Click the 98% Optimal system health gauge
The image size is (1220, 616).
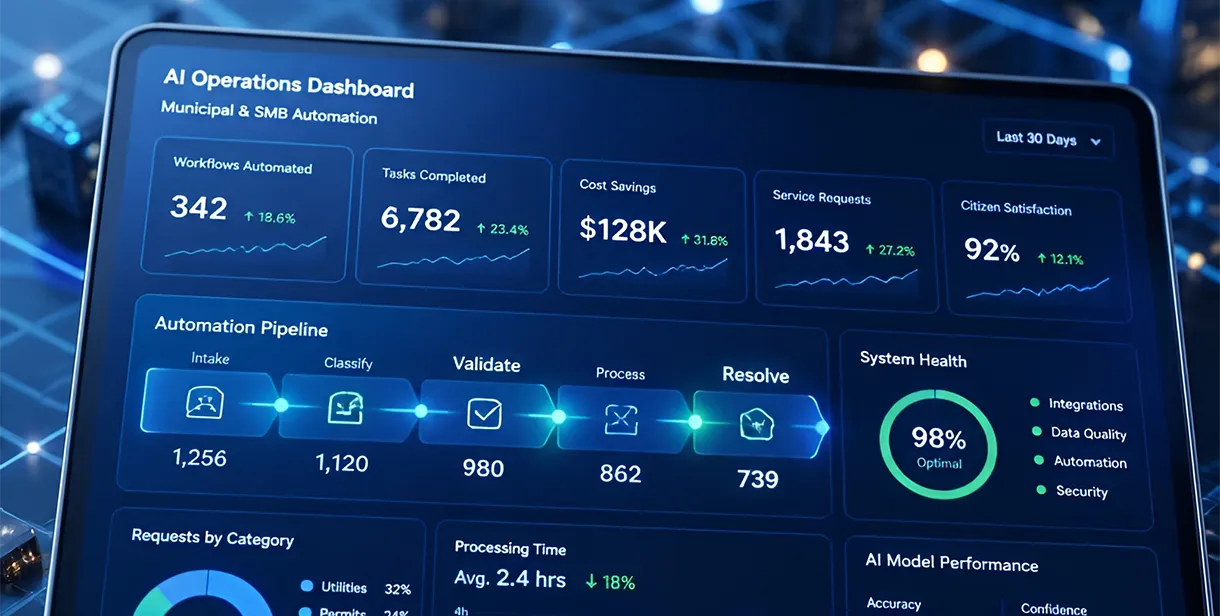938,445
